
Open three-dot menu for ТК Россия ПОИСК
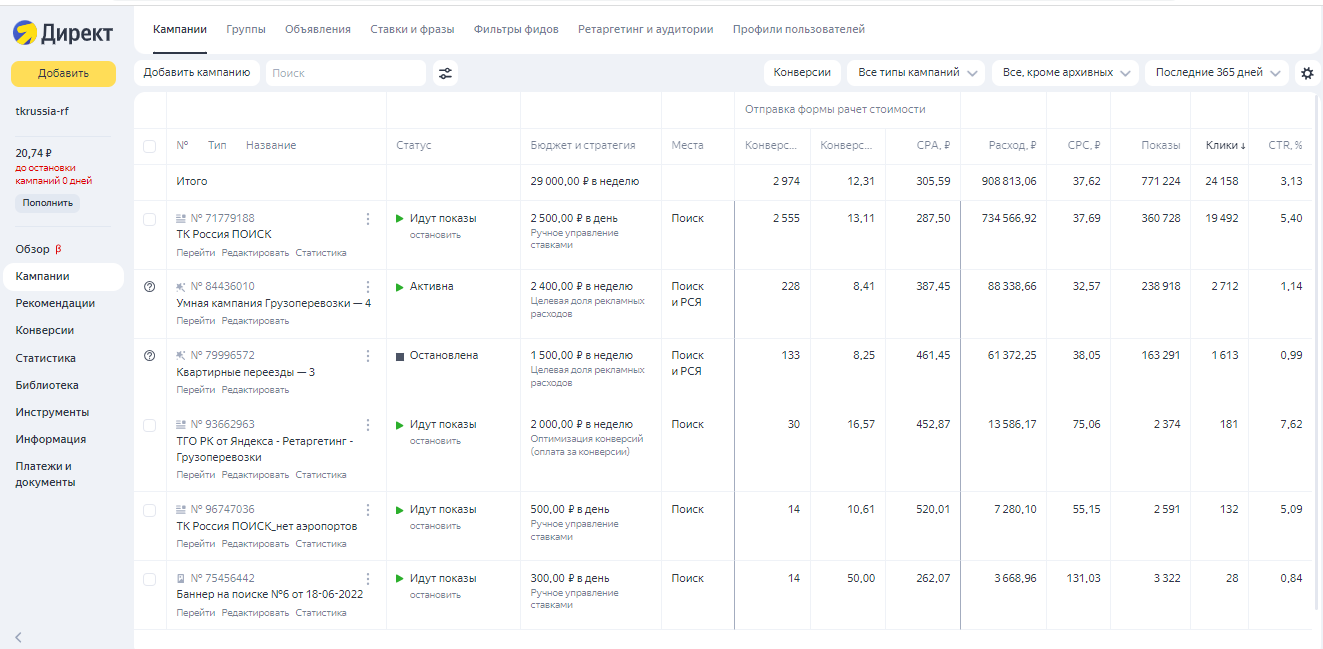pos(368,219)
